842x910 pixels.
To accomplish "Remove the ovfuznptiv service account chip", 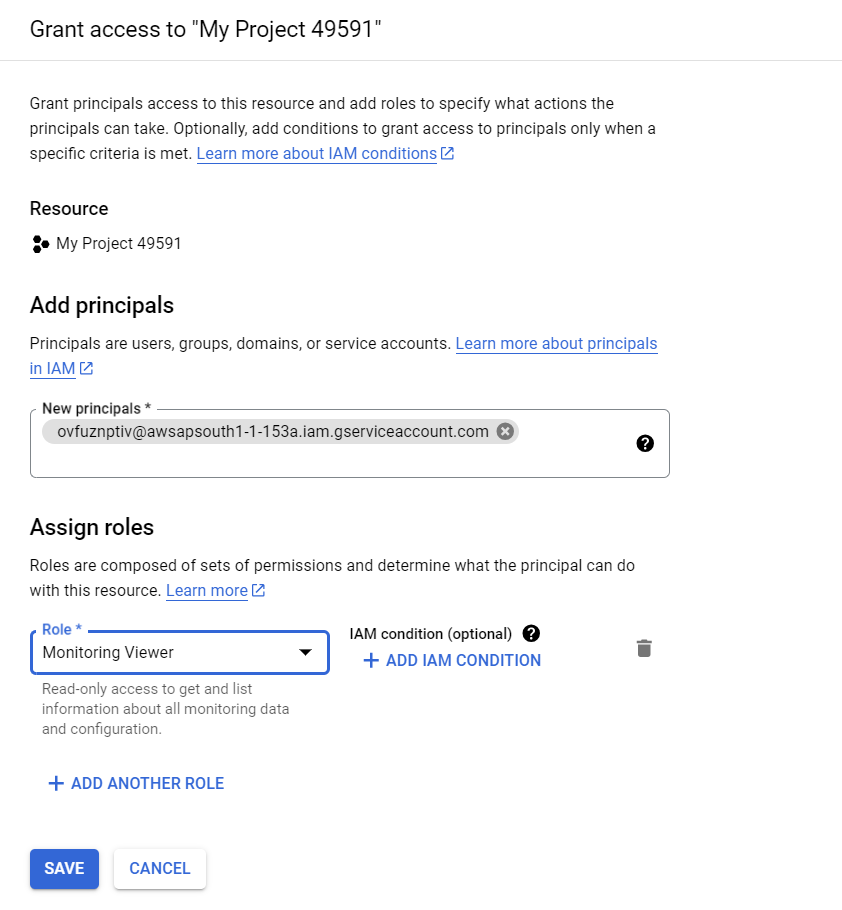I will [x=505, y=431].
